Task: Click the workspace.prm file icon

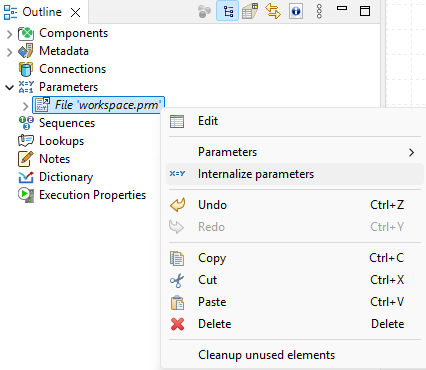Action: [42, 105]
